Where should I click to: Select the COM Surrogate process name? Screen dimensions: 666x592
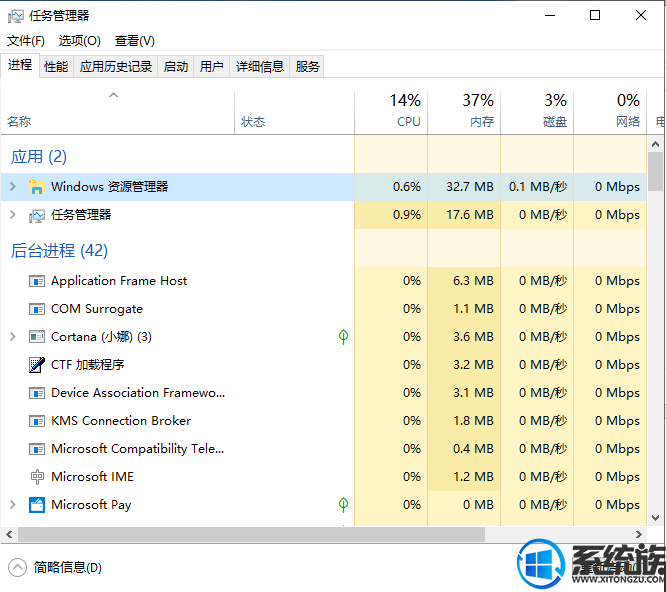(97, 309)
